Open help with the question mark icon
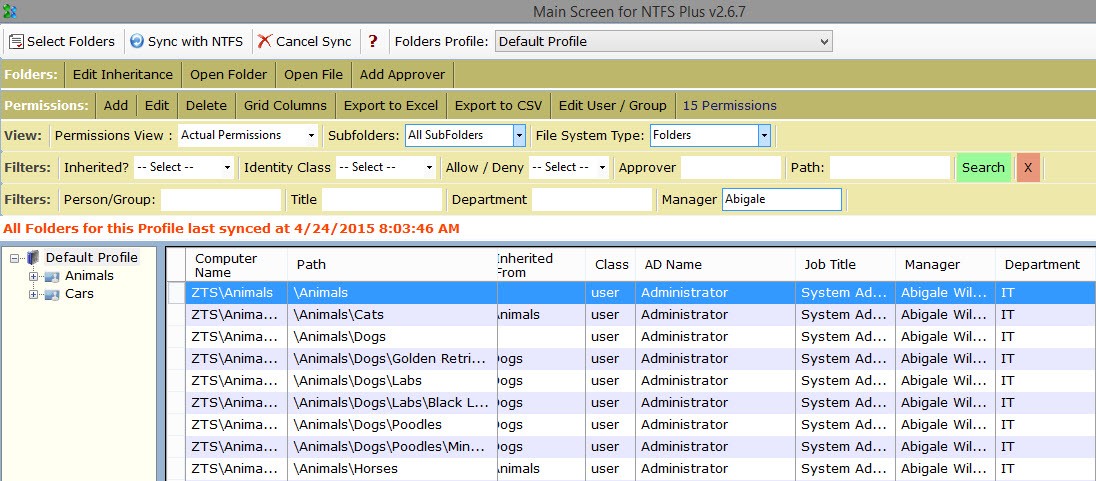Image resolution: width=1096 pixels, height=481 pixels. 373,41
